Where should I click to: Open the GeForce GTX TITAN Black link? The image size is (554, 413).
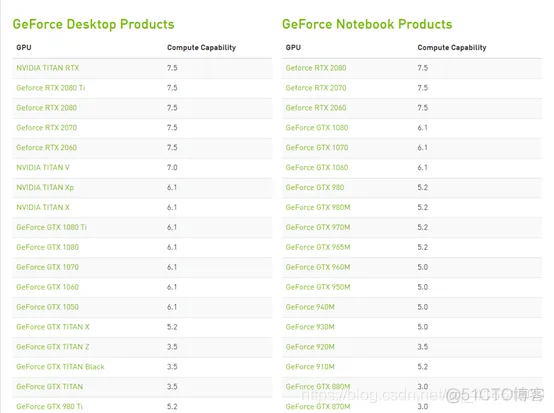[60, 367]
